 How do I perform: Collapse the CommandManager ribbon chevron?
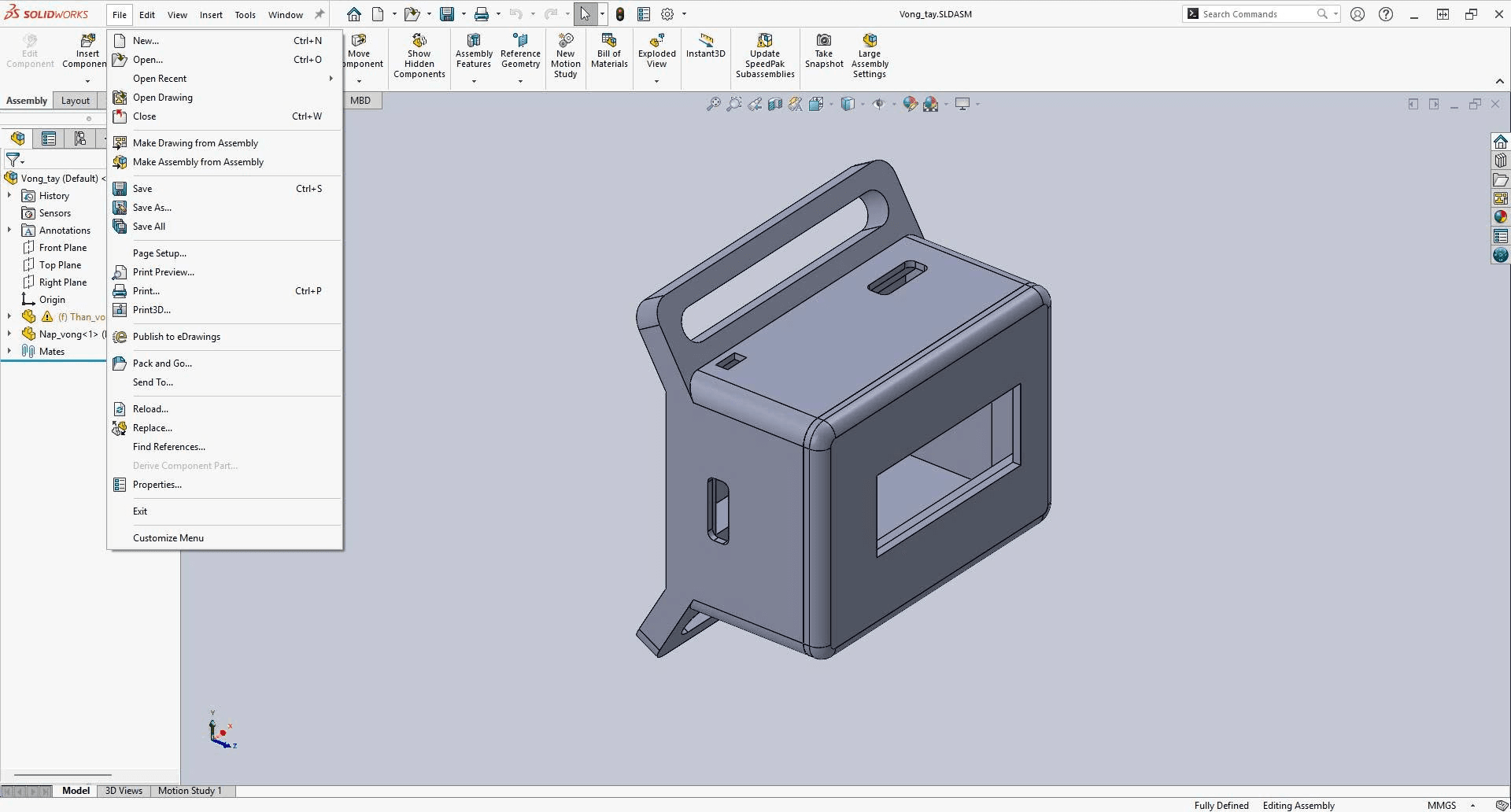pyautogui.click(x=1499, y=81)
